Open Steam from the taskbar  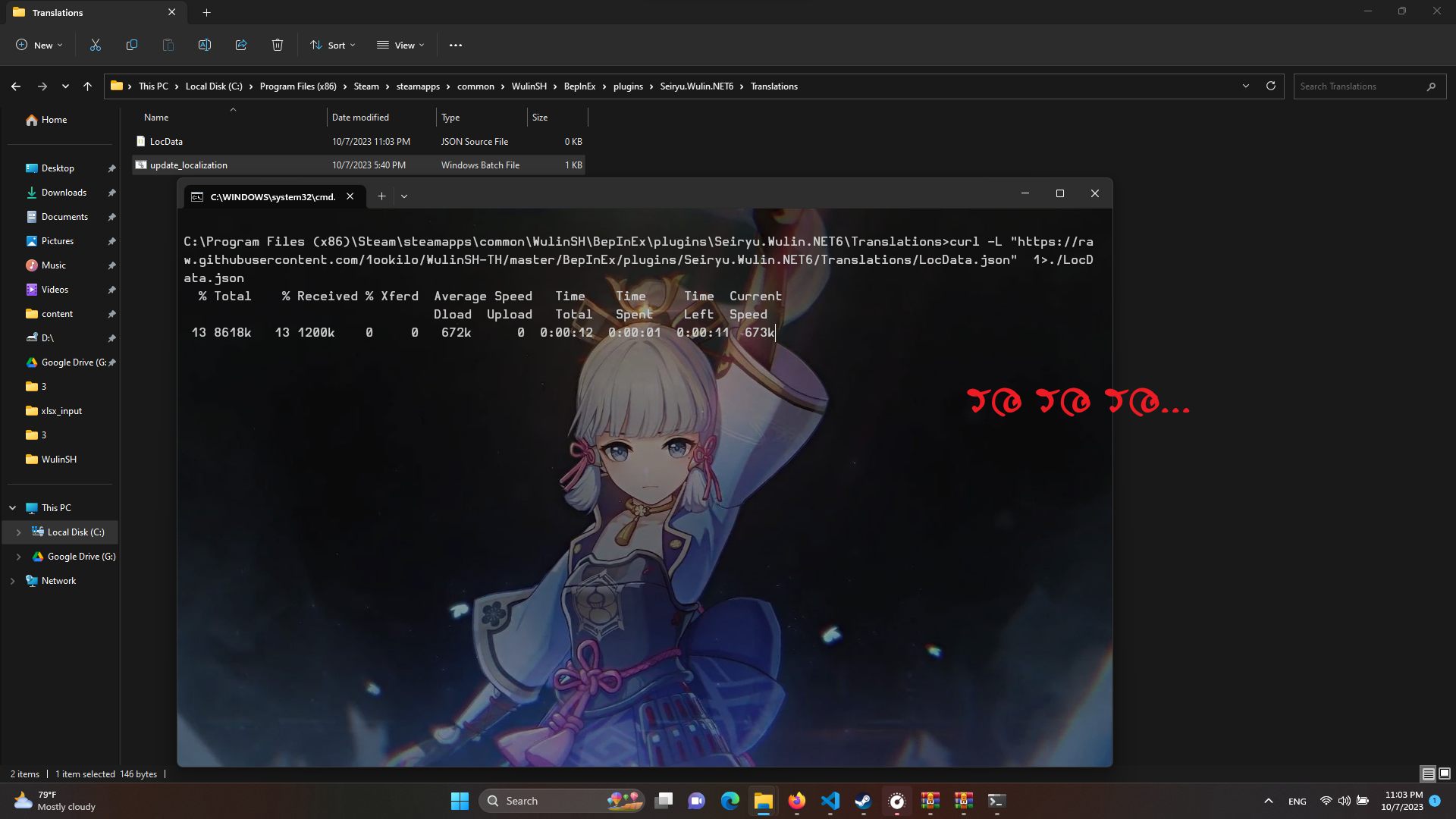point(863,801)
